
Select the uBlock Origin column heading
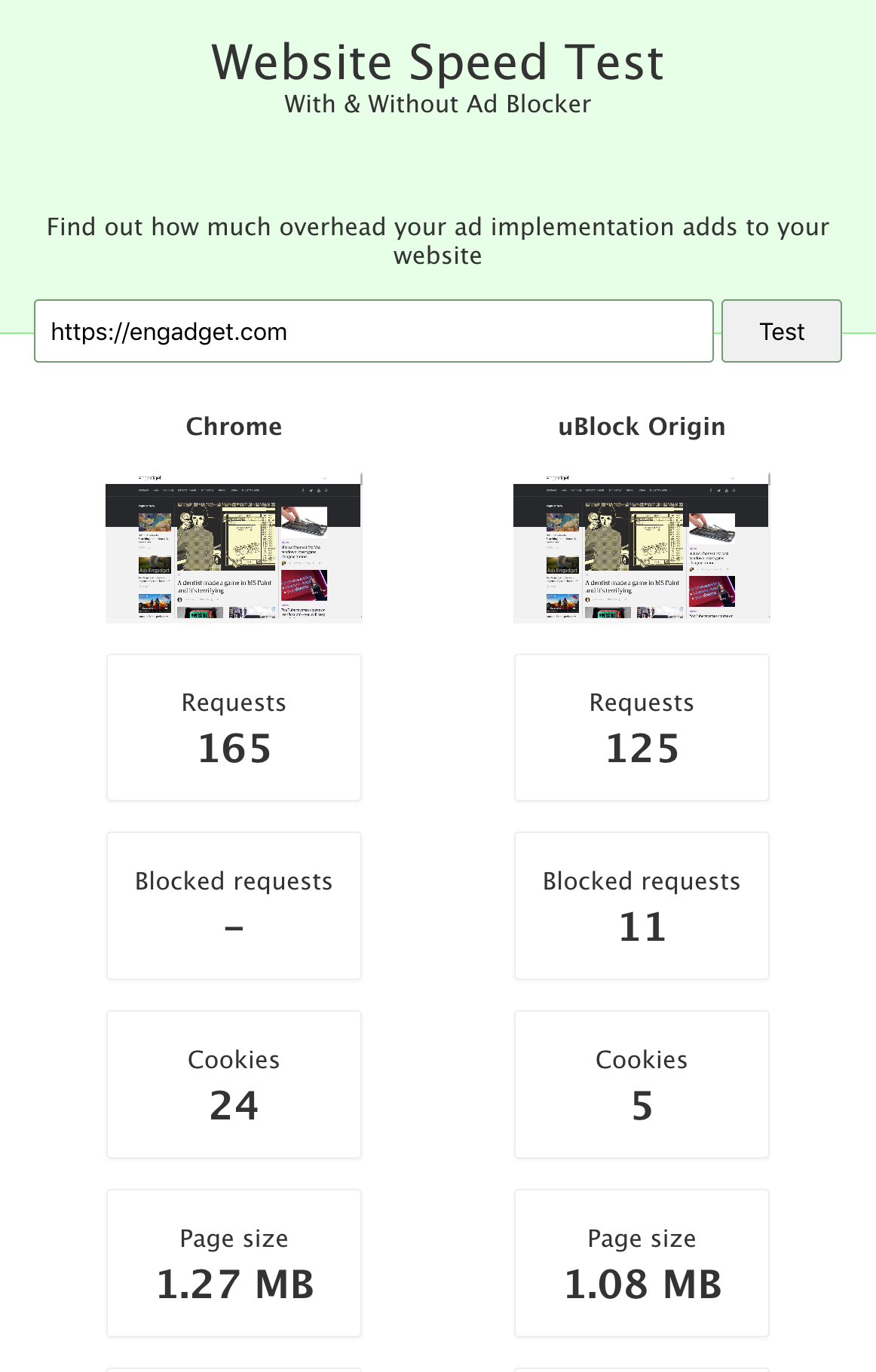coord(642,426)
